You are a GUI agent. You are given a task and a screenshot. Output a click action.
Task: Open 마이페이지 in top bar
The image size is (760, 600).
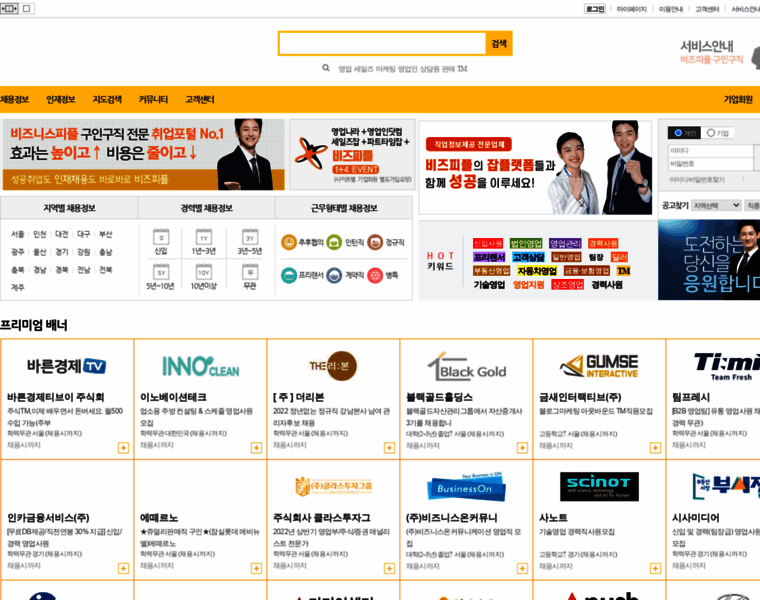[x=632, y=9]
